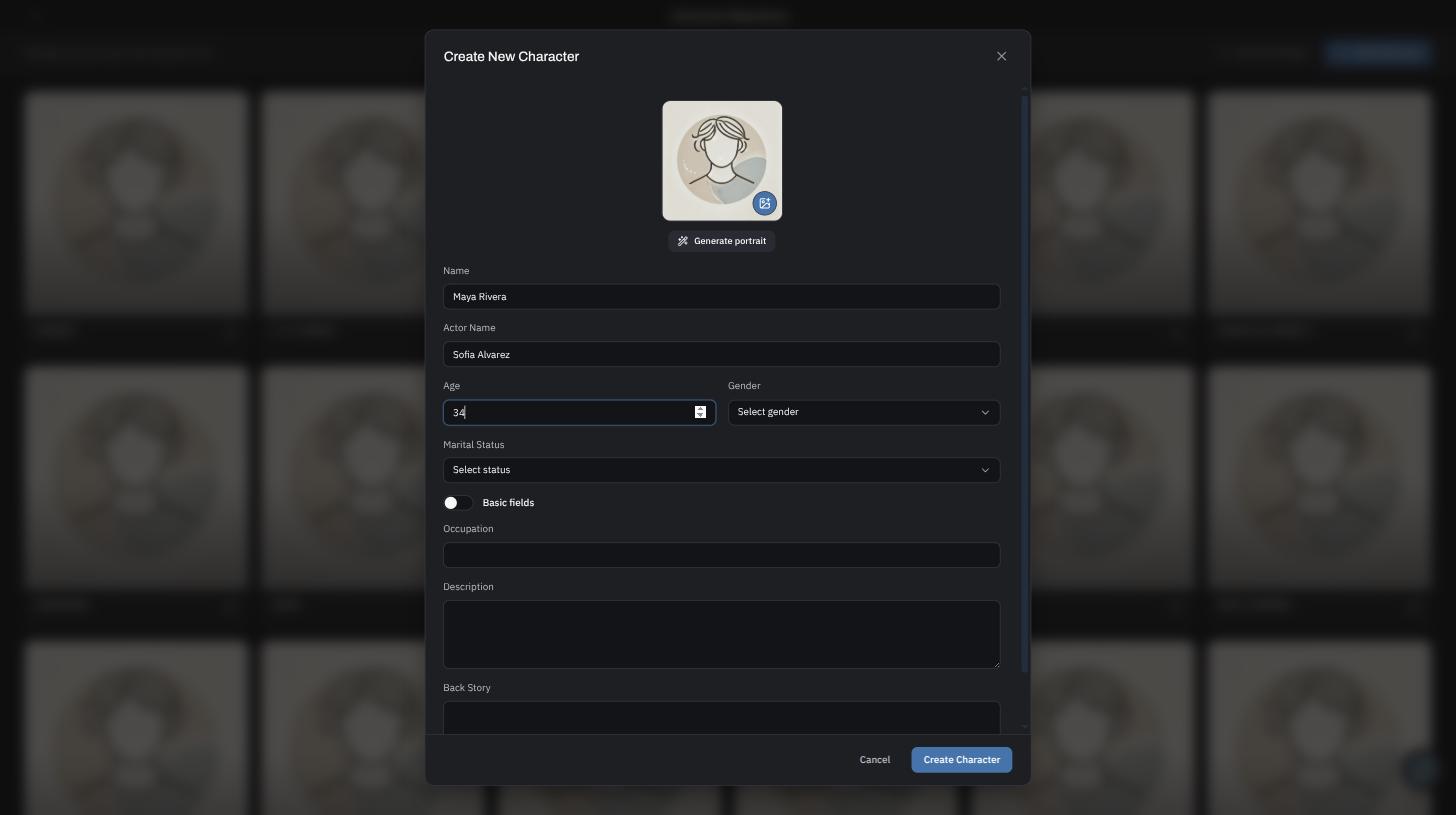Screen dimensions: 1456x815
Task: Toggle the Basic fields switch
Action: tap(458, 503)
